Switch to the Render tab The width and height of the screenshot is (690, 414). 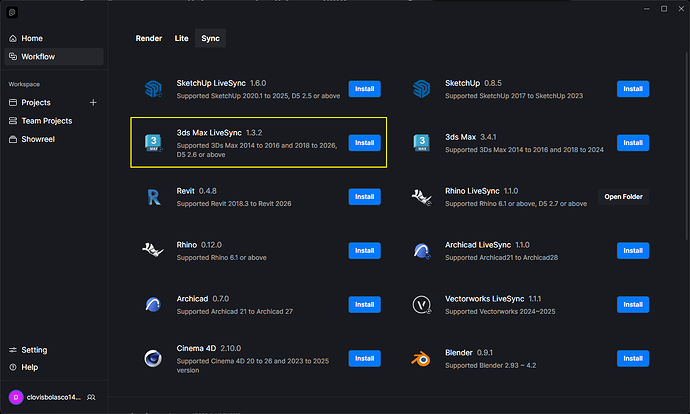click(x=149, y=39)
